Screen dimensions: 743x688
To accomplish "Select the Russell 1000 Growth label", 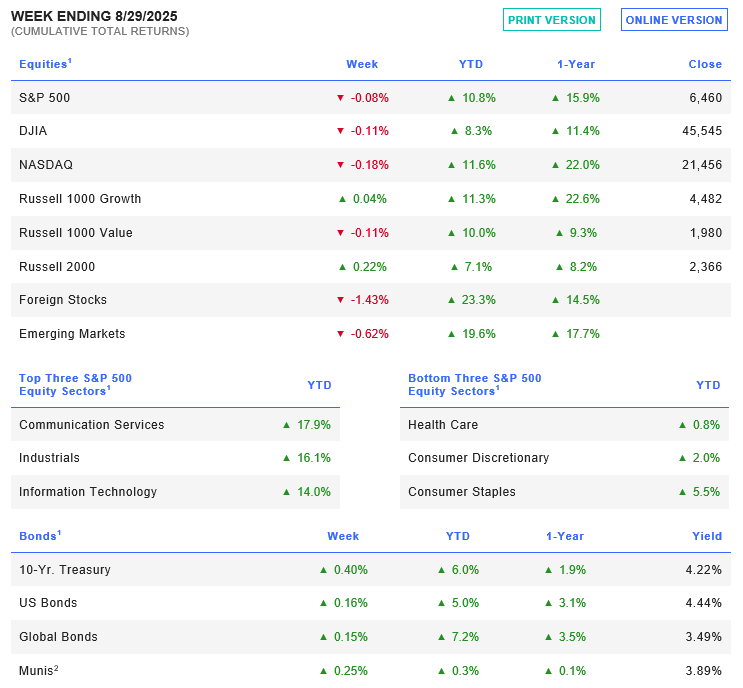I will pos(80,199).
